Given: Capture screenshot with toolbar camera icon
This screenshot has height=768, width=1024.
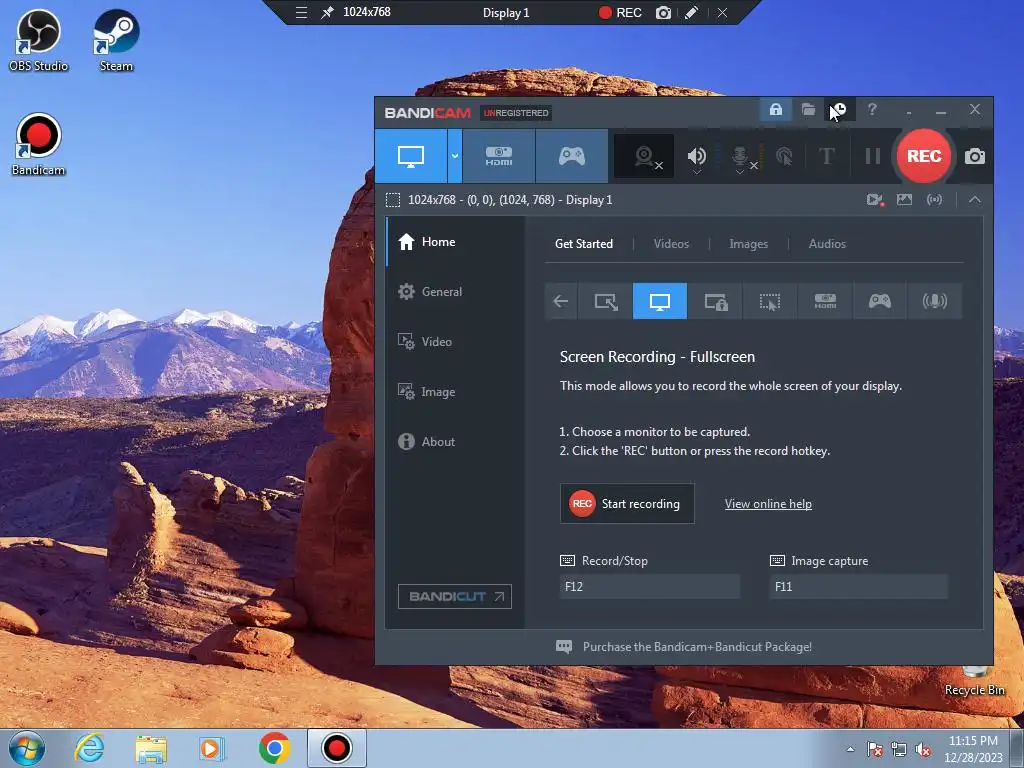Looking at the screenshot, I should coord(974,156).
